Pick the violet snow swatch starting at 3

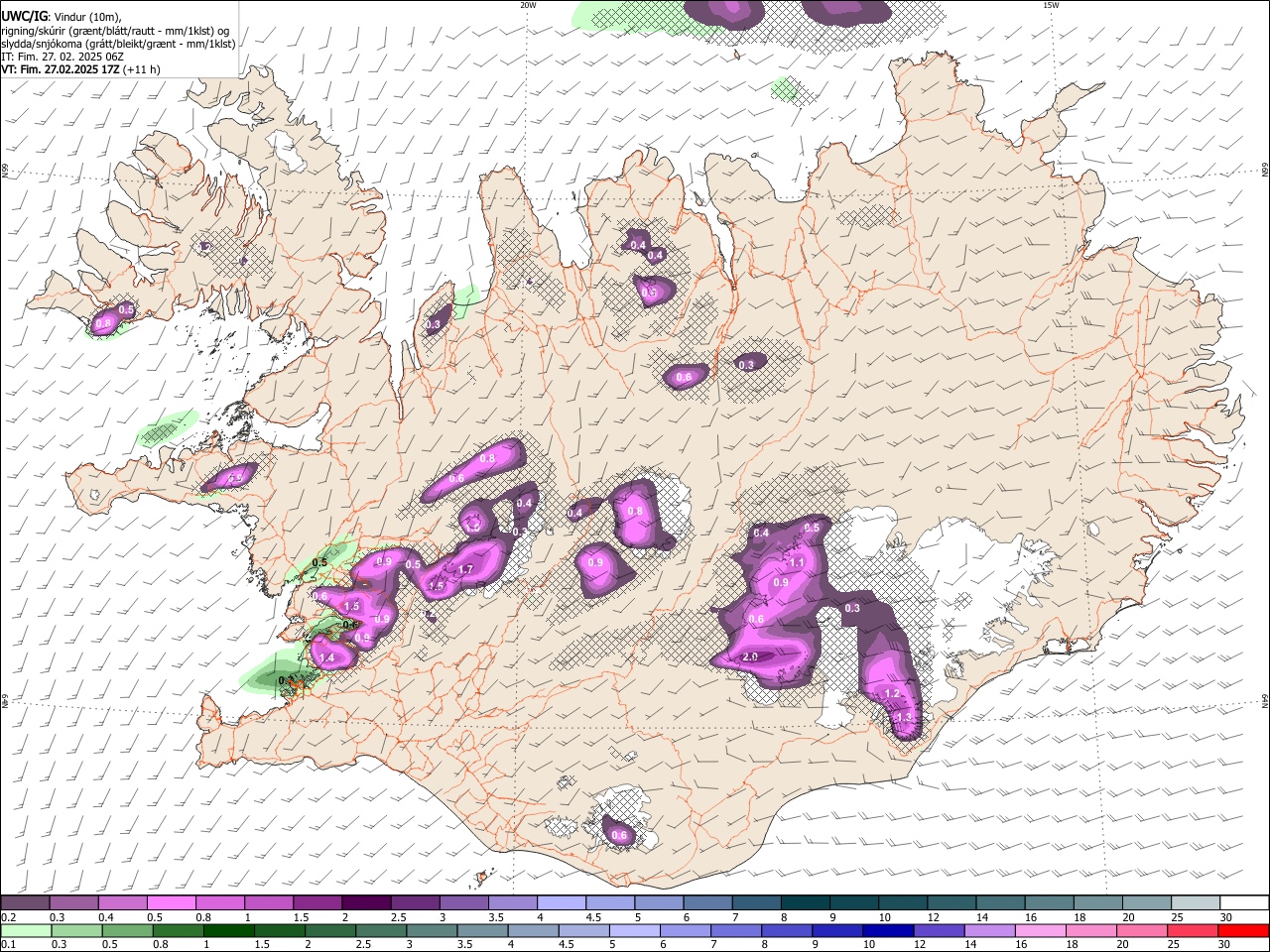click(x=464, y=903)
